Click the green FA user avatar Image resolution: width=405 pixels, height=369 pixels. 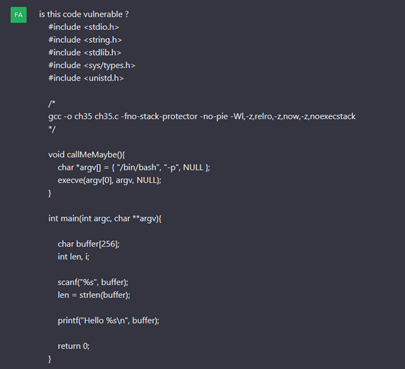click(19, 15)
